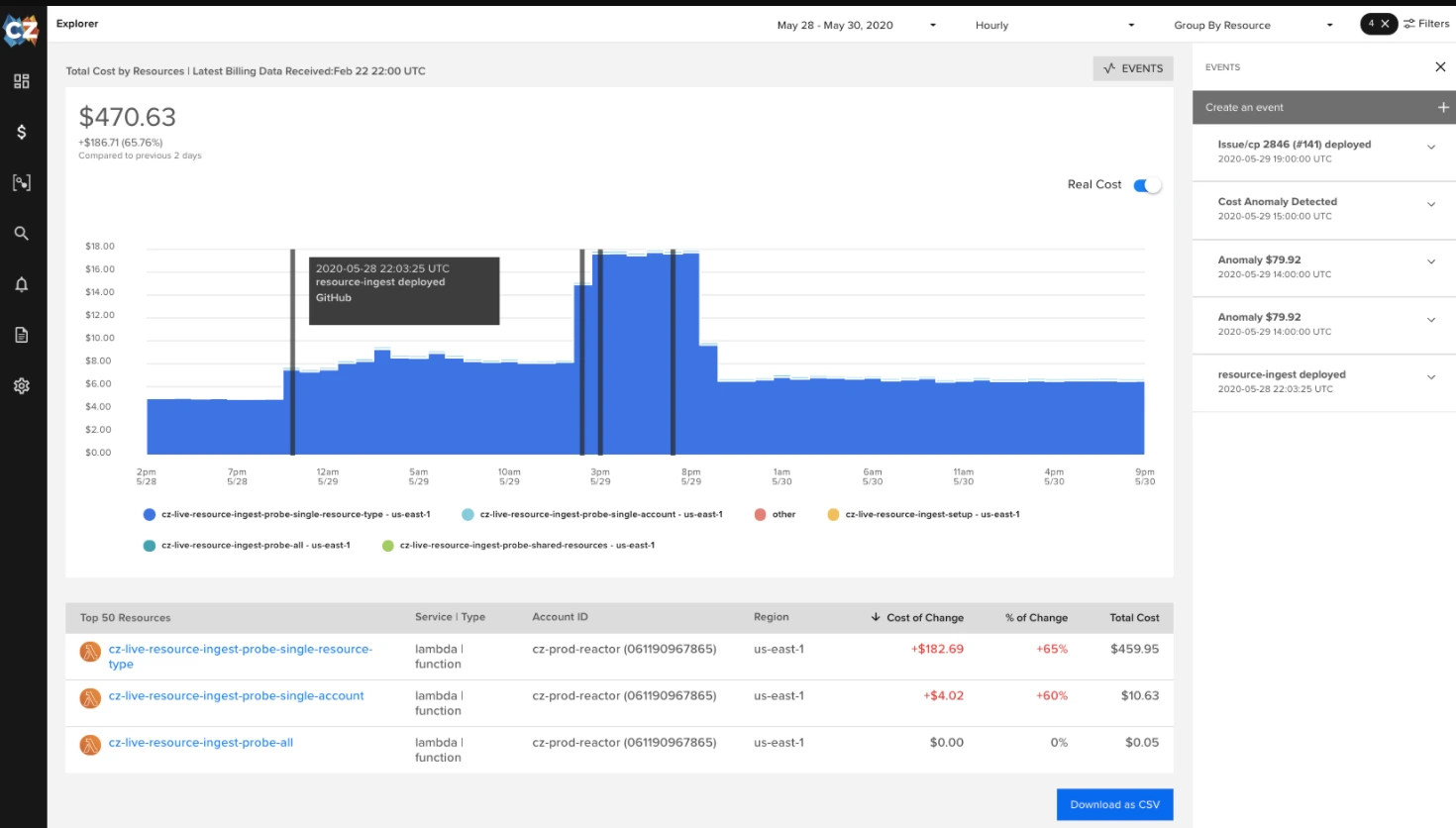Toggle the EVENTS button above the chart

(1132, 69)
